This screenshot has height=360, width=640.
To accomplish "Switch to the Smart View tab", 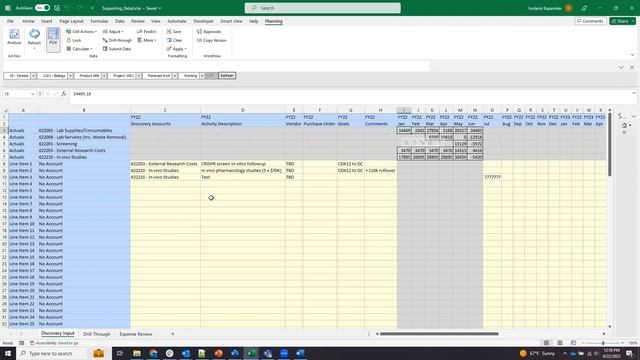I will [231, 21].
